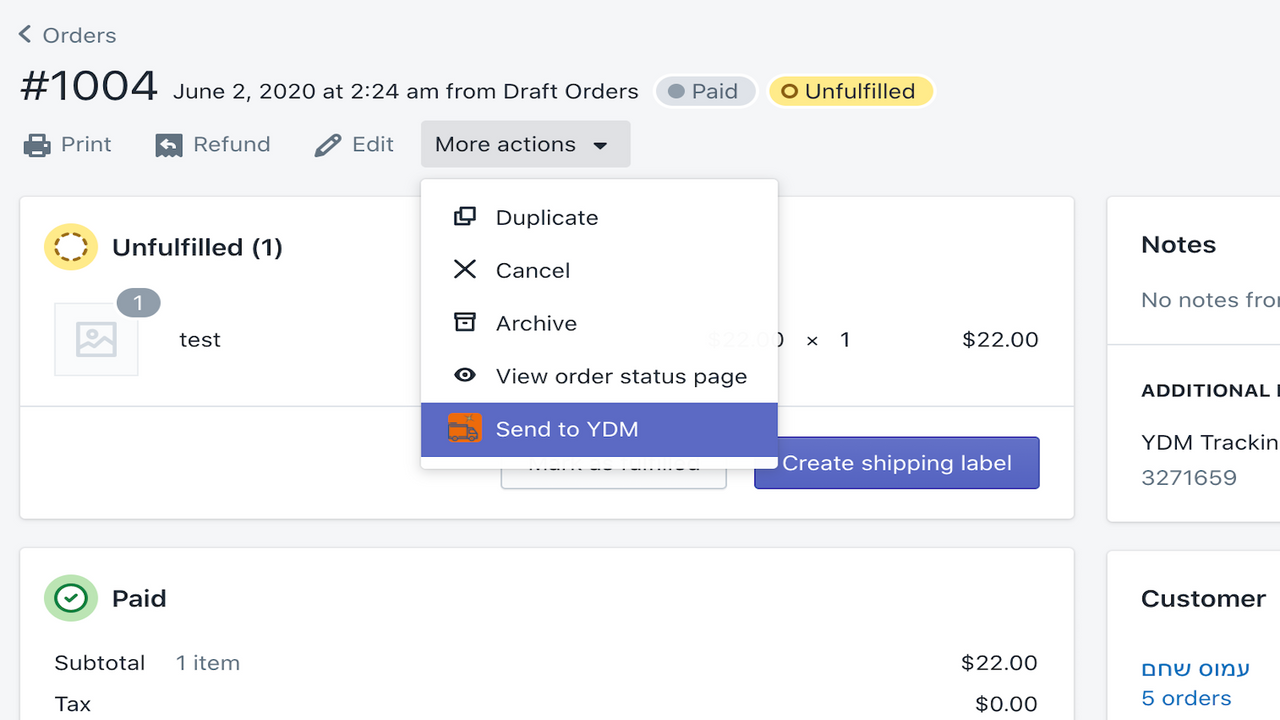Edit the order

(x=354, y=145)
